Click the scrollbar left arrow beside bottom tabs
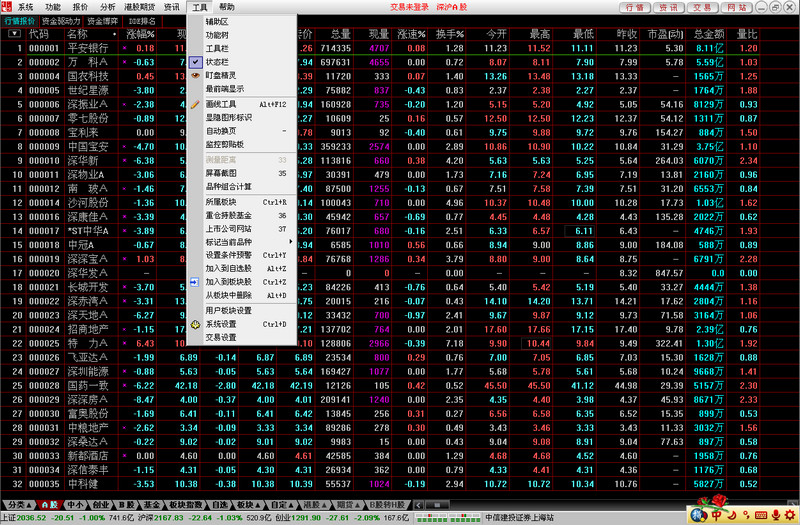This screenshot has width=800, height=525. coord(418,505)
